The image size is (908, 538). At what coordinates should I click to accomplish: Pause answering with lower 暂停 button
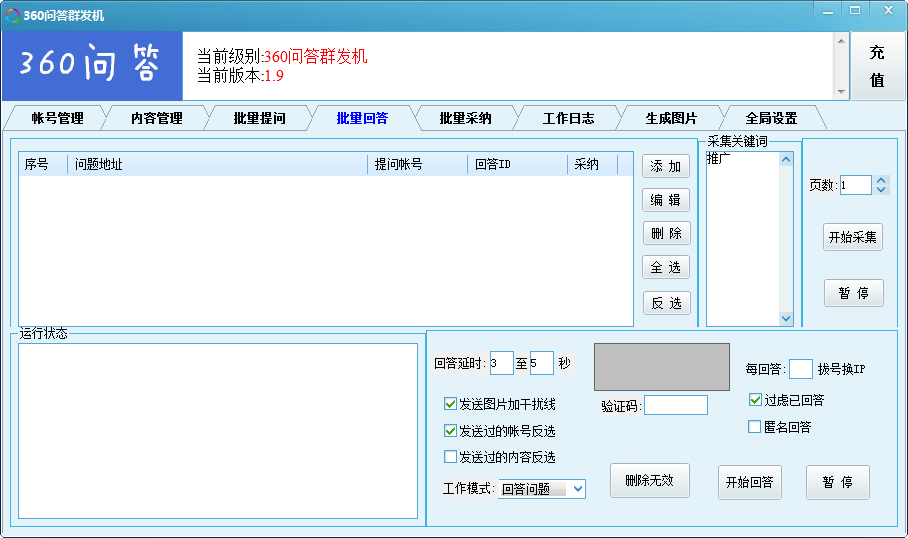838,482
